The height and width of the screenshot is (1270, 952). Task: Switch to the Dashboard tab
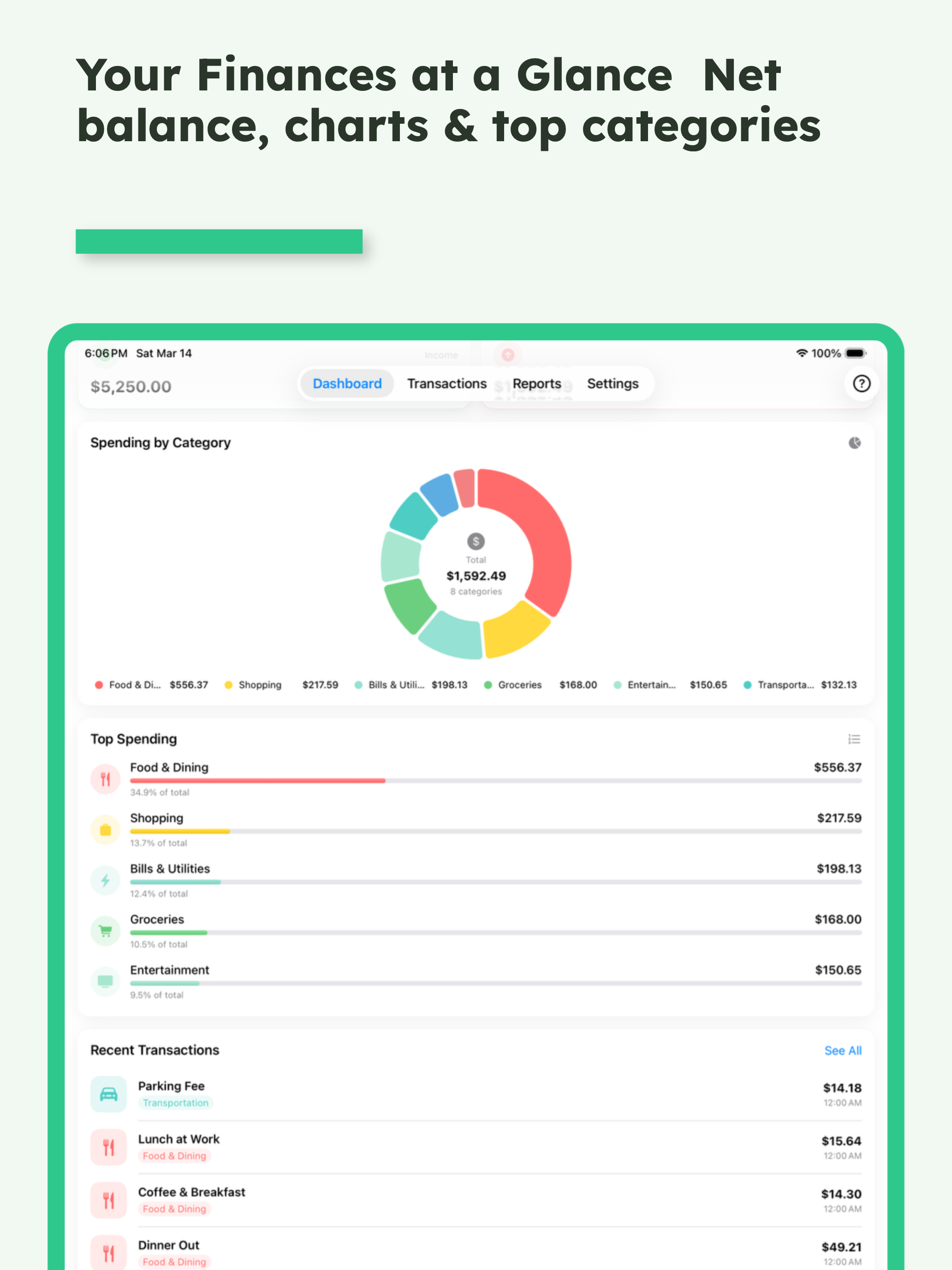(x=347, y=383)
